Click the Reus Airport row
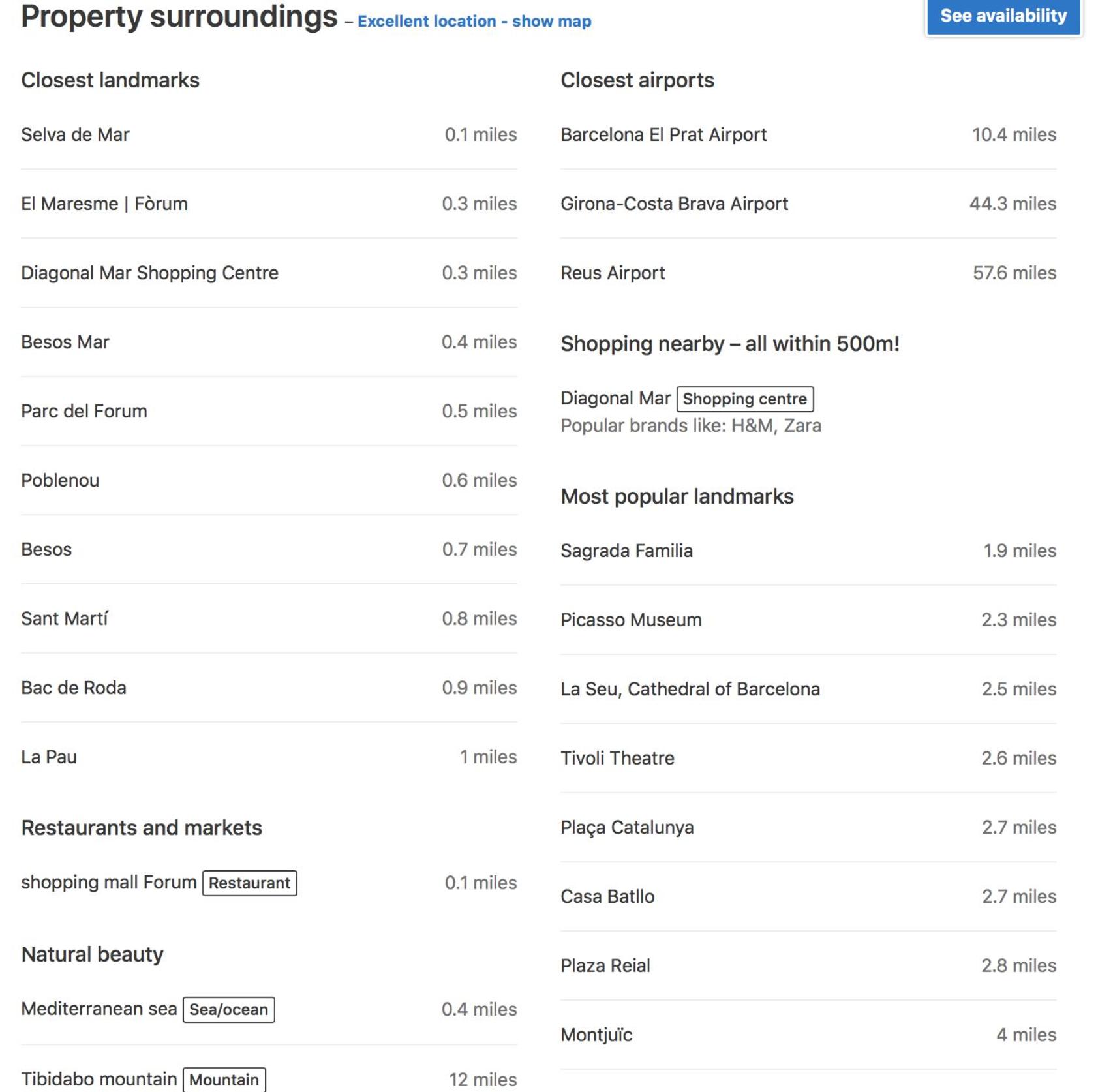 click(x=808, y=273)
